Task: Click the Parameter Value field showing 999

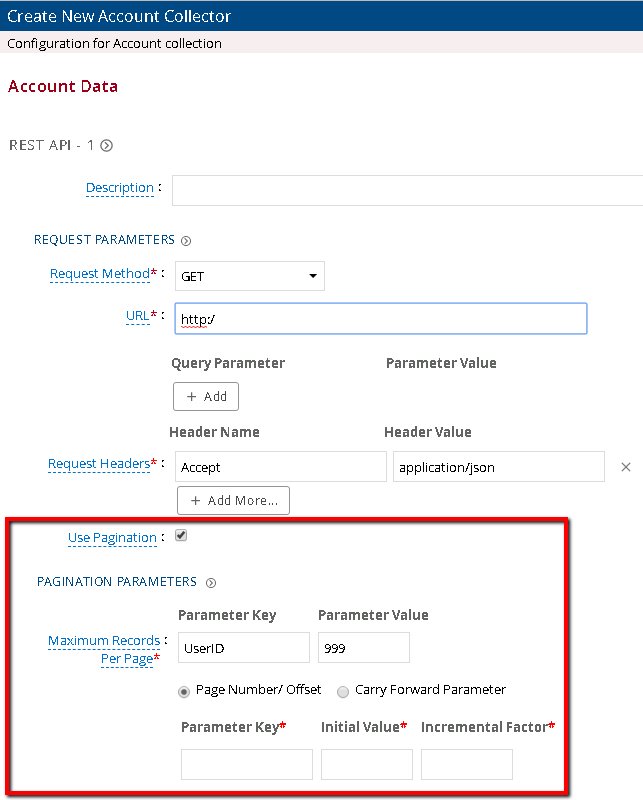Action: pos(363,647)
